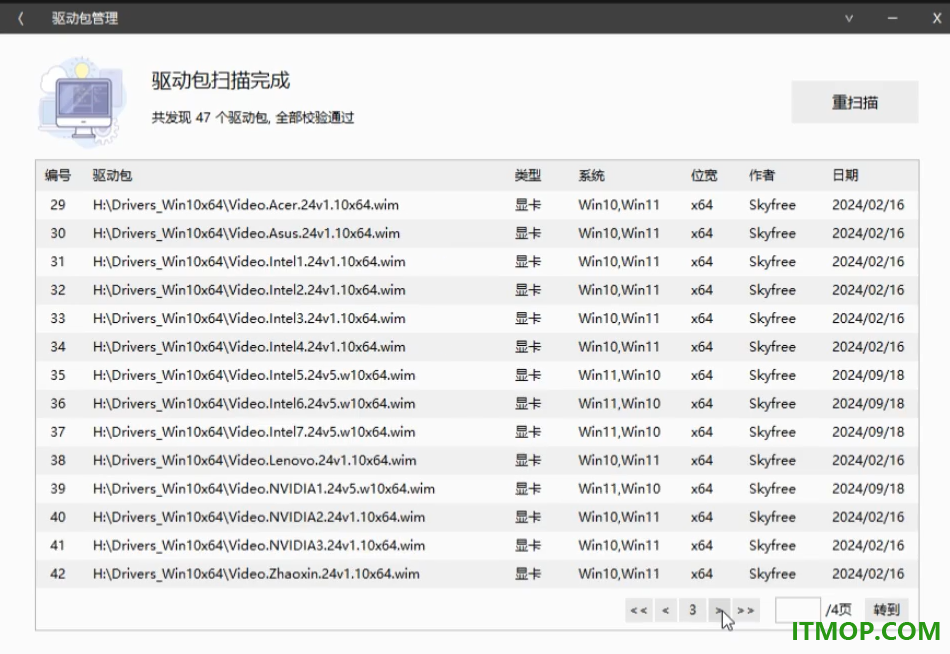Focus the page number input field
This screenshot has height=654, width=950.
pyautogui.click(x=798, y=610)
